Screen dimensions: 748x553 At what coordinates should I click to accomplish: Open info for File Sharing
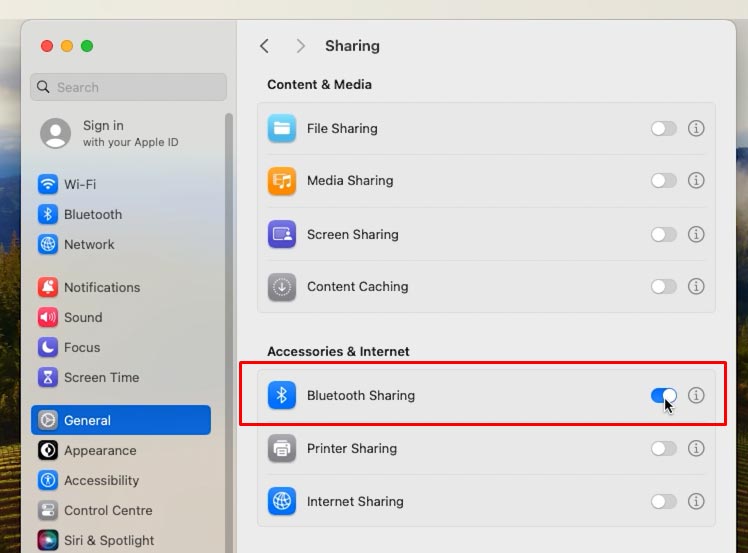click(x=696, y=128)
